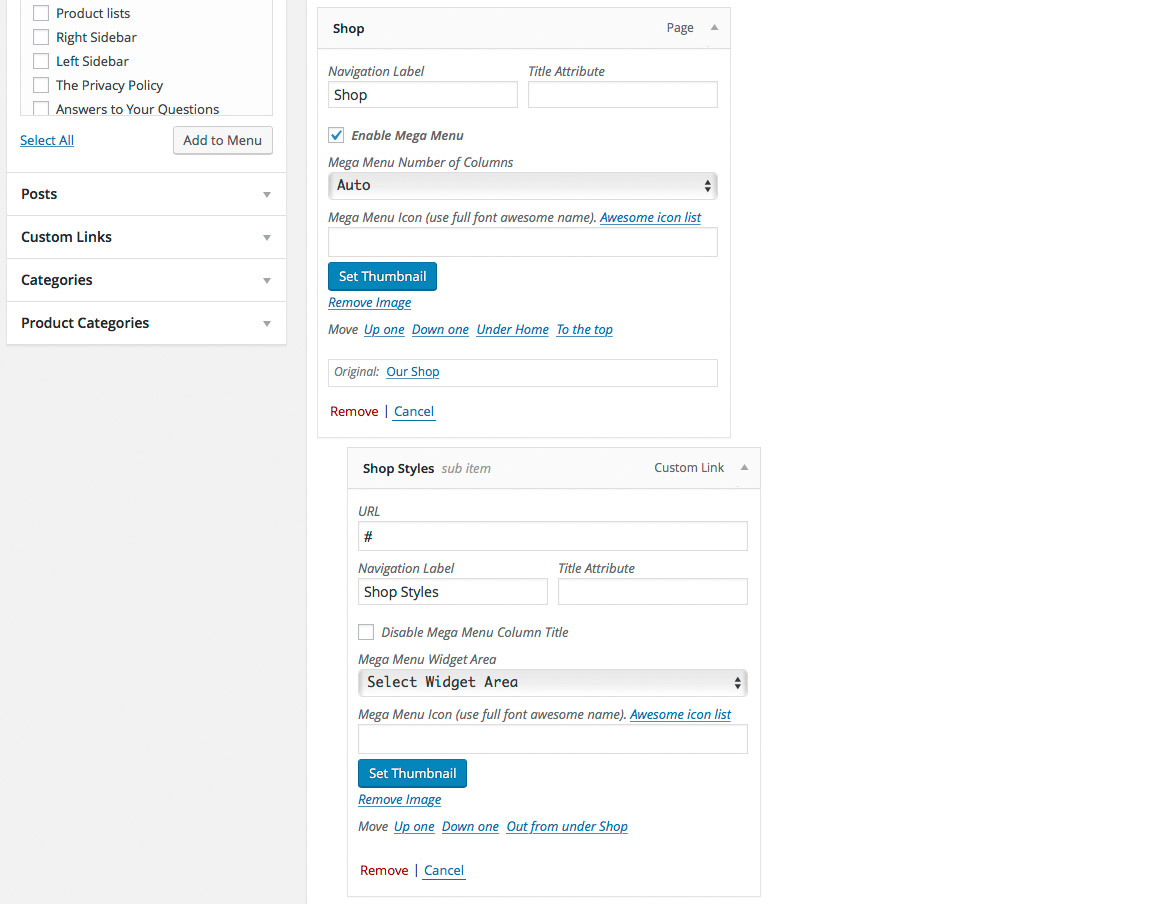Click Set Thumbnail for Shop item
This screenshot has width=1161, height=904.
tap(382, 276)
